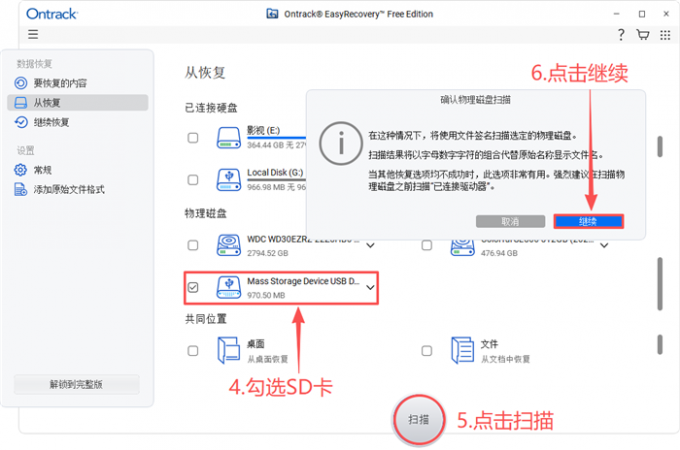The width and height of the screenshot is (680, 450).
Task: Click 继续 in the dialog
Action: point(588,222)
